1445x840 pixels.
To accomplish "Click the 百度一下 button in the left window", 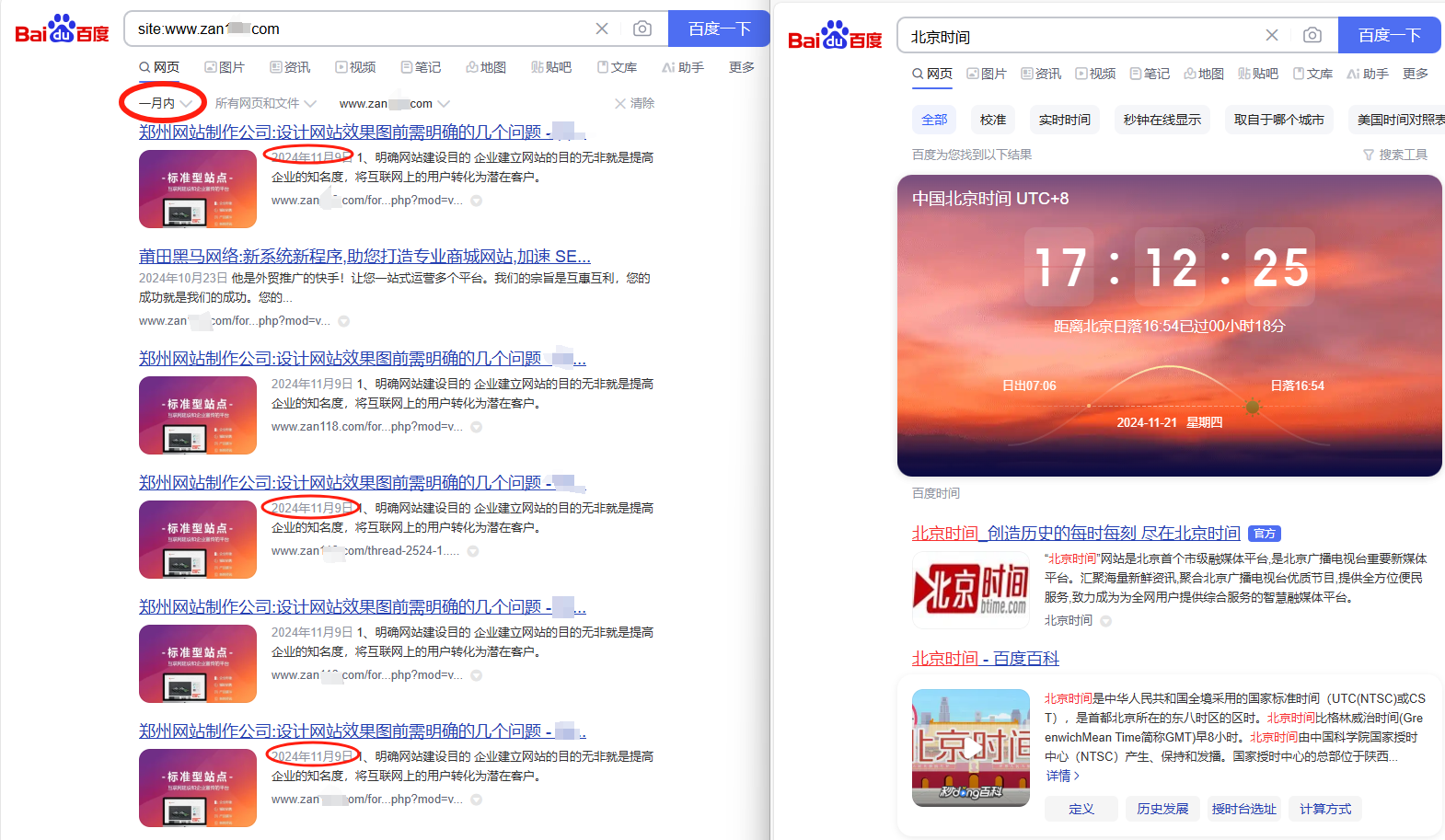I will click(x=719, y=29).
